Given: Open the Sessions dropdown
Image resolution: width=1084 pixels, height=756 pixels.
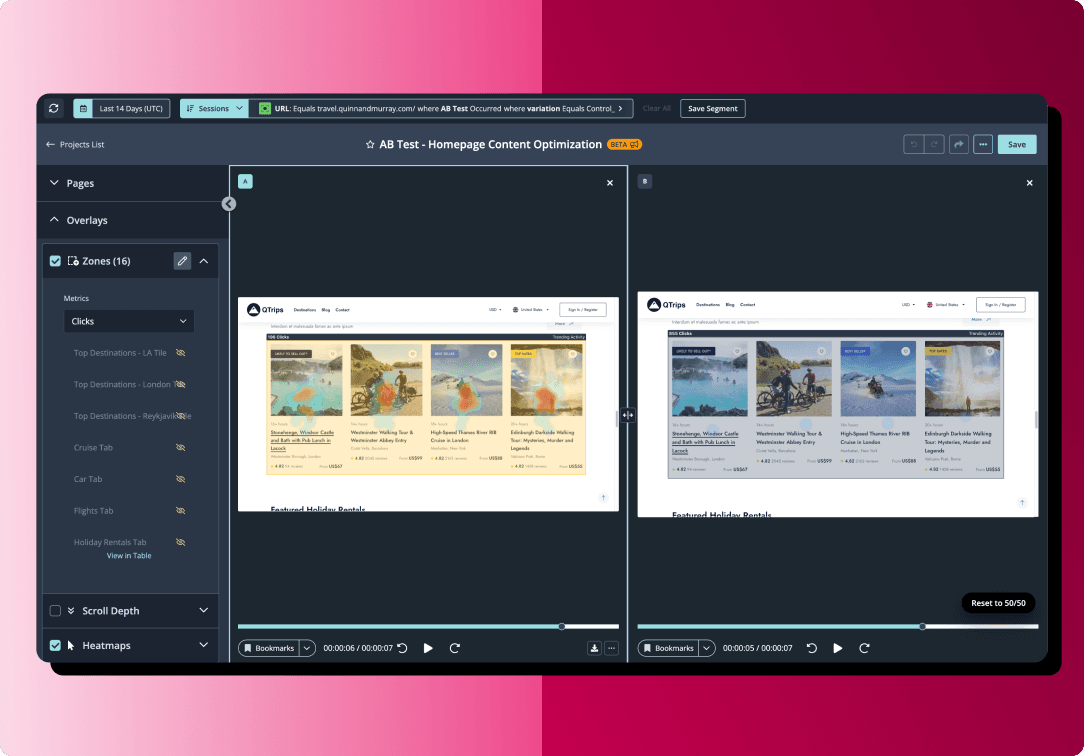Looking at the screenshot, I should (213, 109).
